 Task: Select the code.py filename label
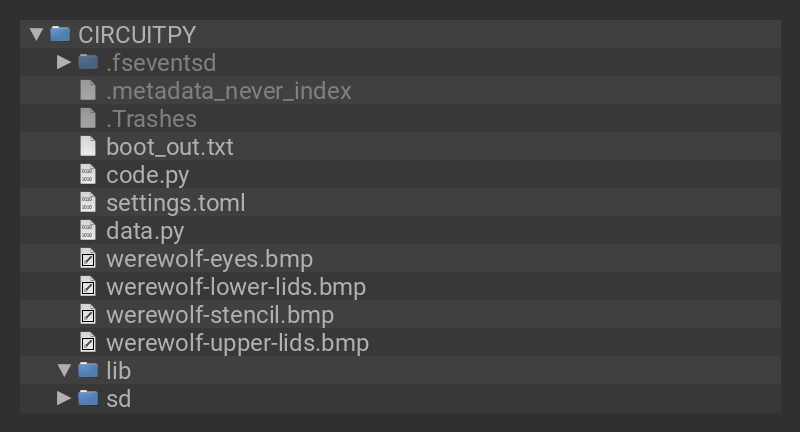[x=148, y=175]
